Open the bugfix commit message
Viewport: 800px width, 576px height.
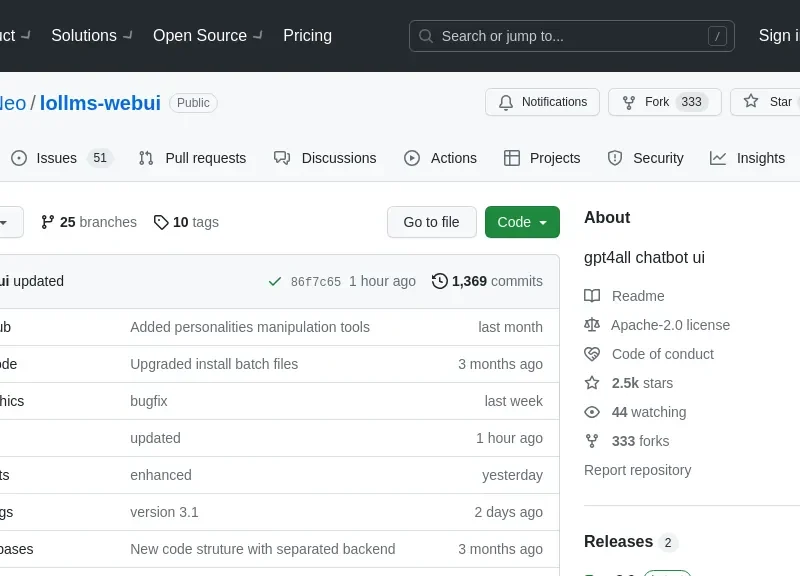click(x=148, y=401)
